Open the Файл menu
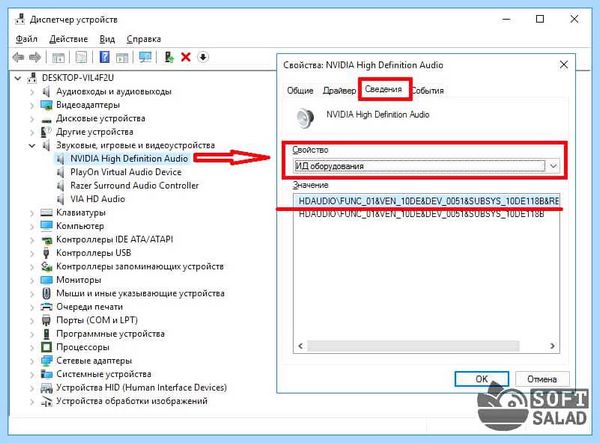The height and width of the screenshot is (443, 600). pos(26,39)
